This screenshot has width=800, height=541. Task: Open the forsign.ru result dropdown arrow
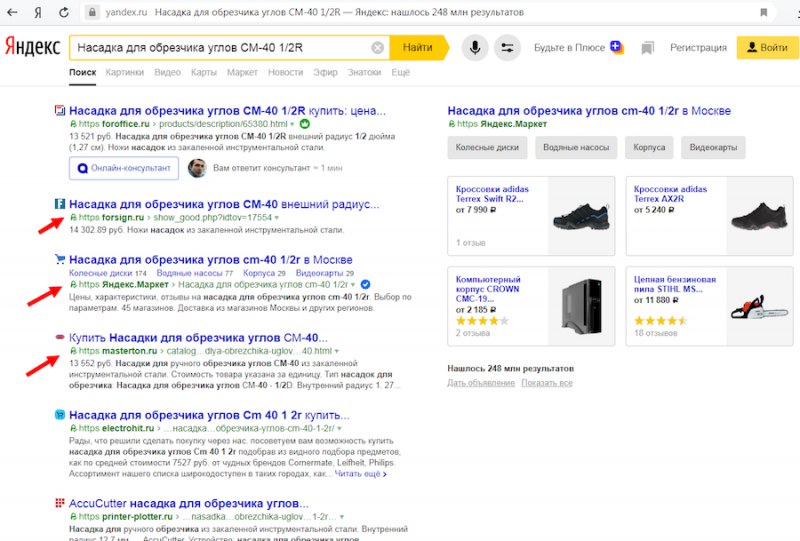tap(277, 217)
